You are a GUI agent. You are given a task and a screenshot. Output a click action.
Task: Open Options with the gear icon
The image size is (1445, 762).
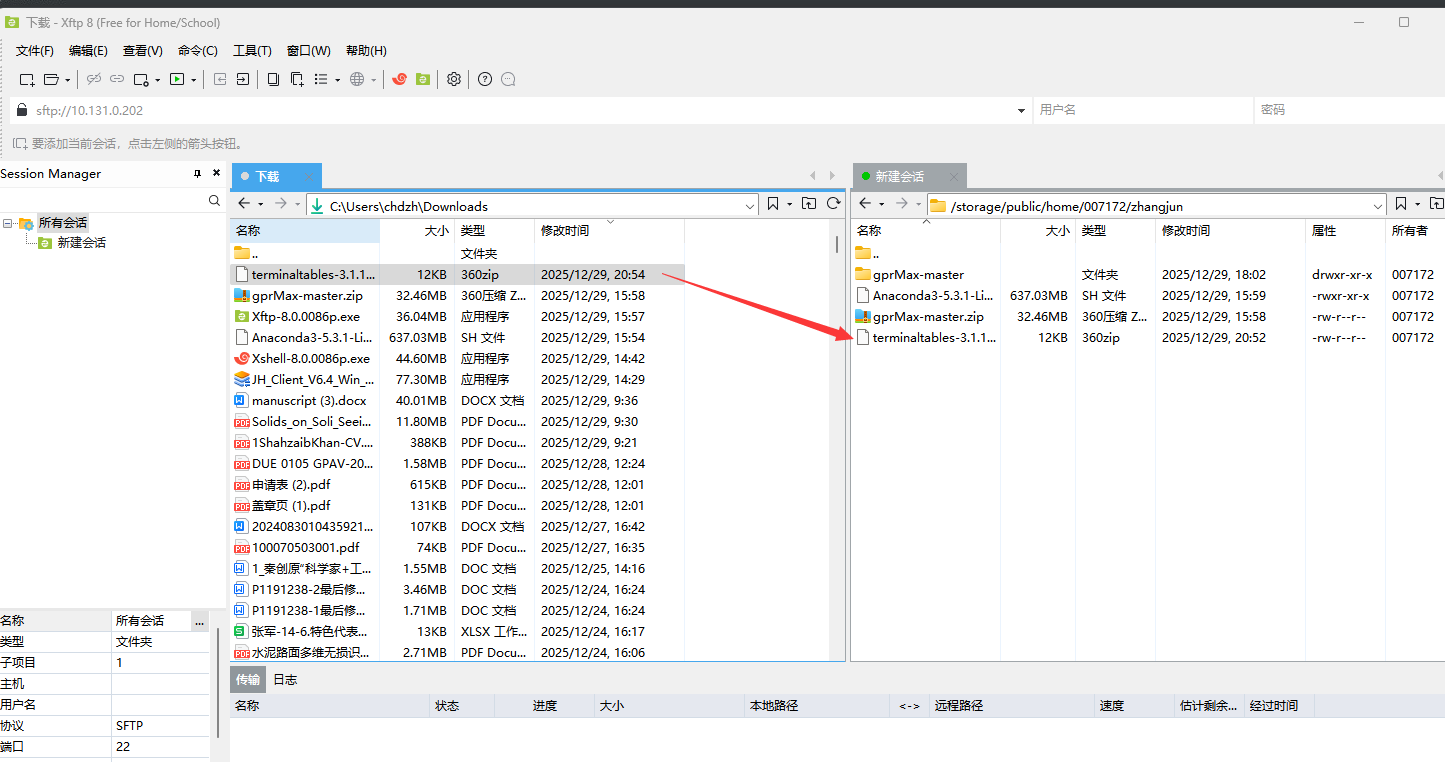[454, 79]
